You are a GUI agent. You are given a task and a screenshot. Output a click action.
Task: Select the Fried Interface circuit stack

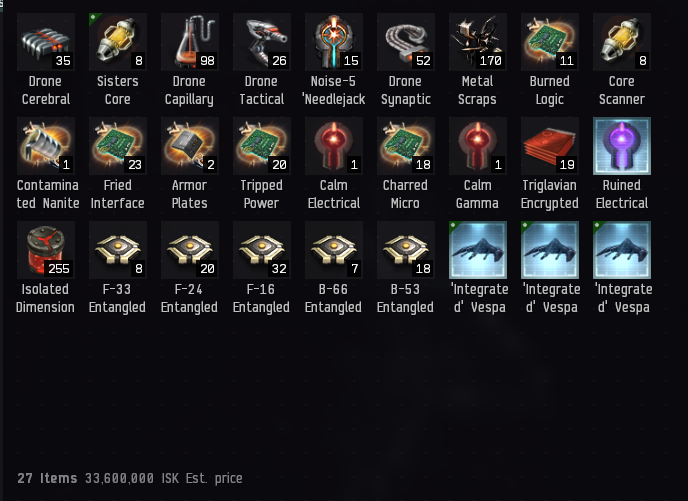point(118,146)
